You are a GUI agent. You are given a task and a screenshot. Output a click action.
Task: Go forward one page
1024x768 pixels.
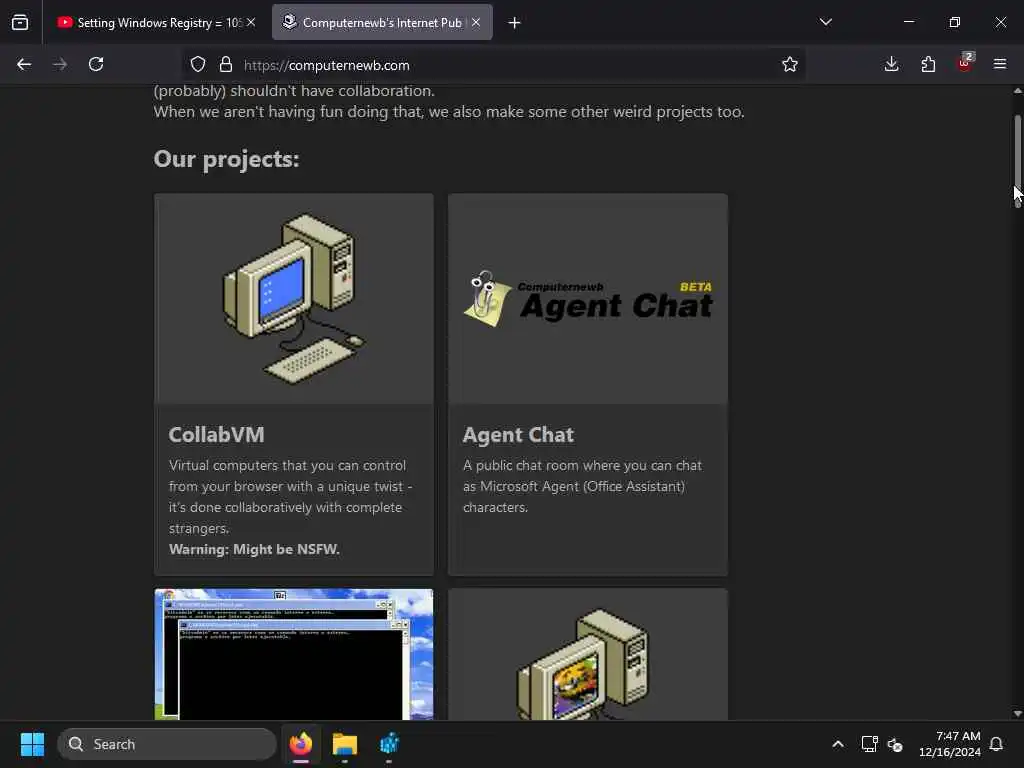point(60,64)
